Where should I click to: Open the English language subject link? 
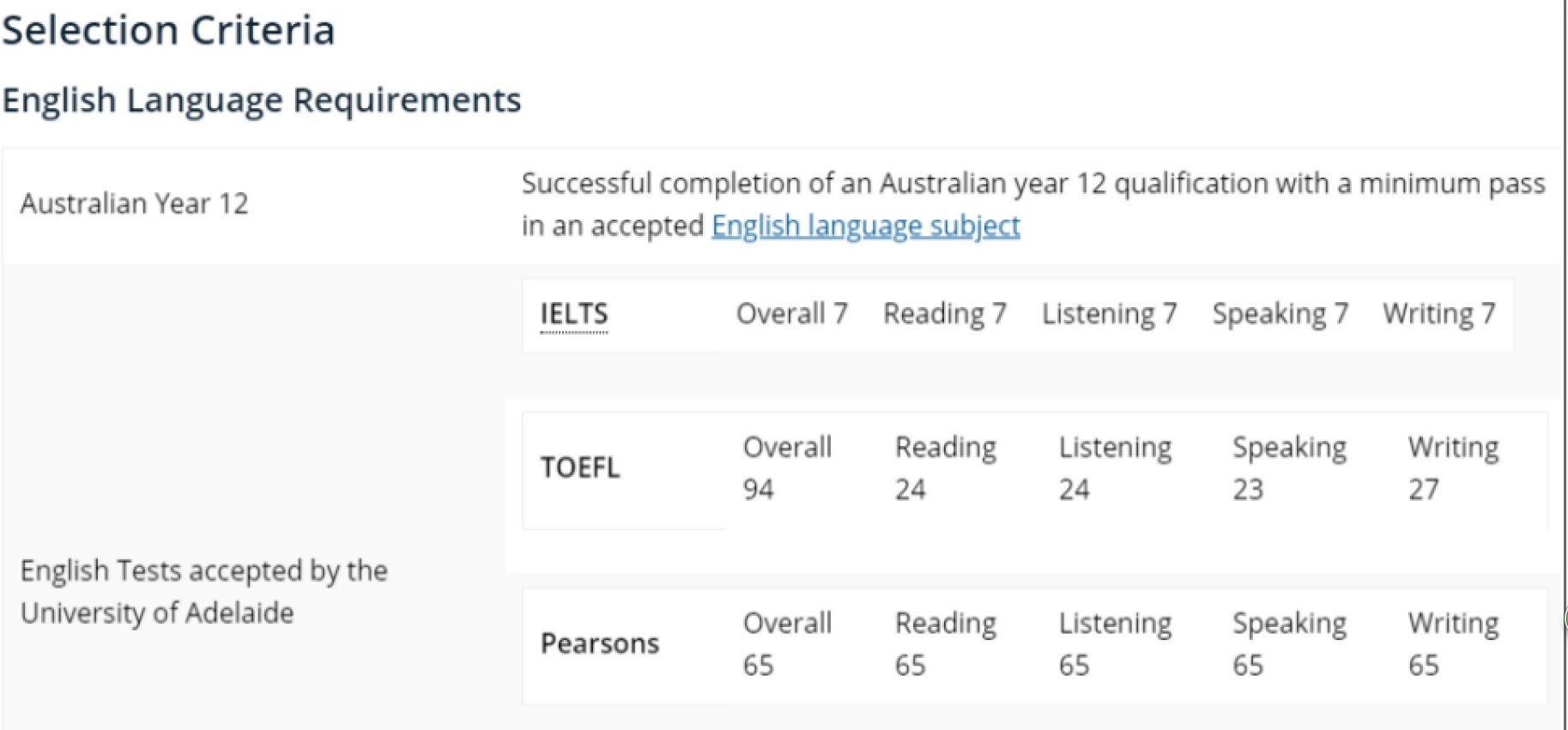tap(865, 226)
